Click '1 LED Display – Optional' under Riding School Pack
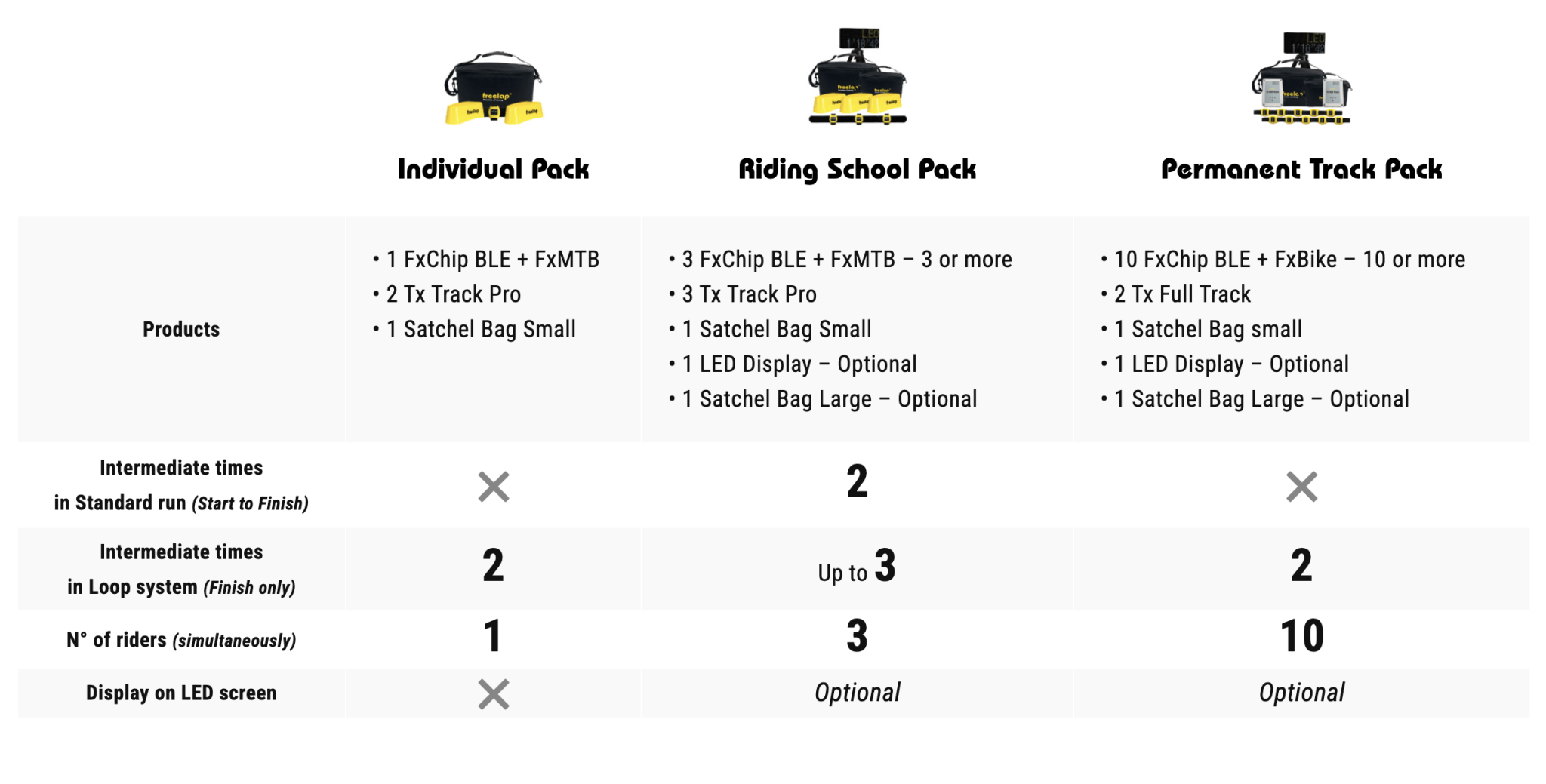 pyautogui.click(x=799, y=364)
